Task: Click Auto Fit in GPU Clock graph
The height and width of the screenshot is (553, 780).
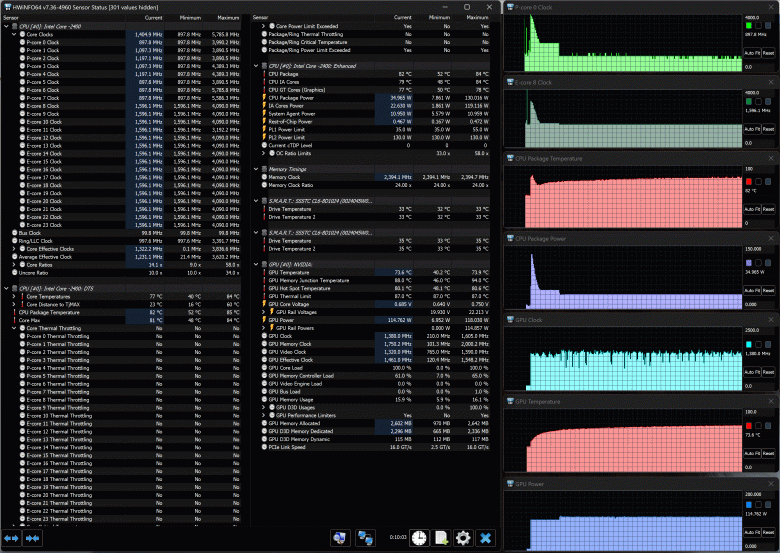Action: [752, 371]
